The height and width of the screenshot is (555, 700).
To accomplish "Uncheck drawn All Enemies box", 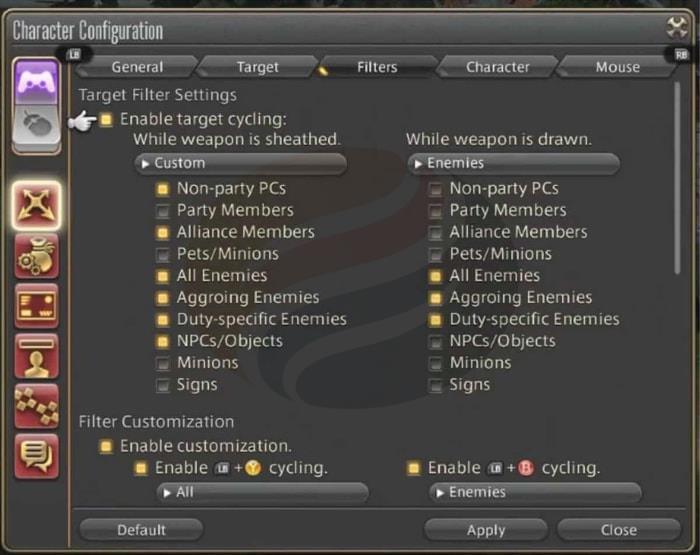I will coord(435,276).
